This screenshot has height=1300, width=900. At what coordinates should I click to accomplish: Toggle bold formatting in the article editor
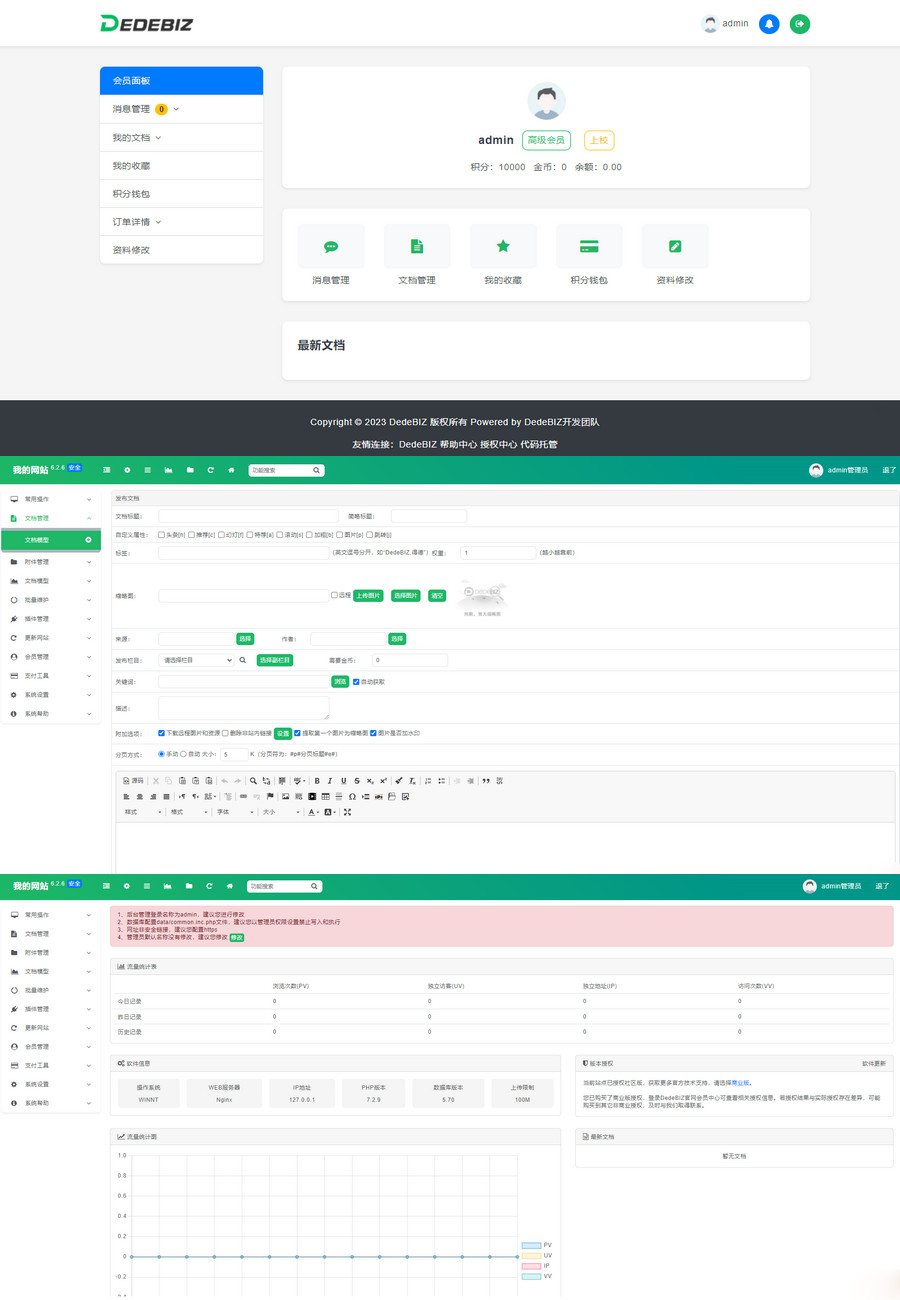316,779
